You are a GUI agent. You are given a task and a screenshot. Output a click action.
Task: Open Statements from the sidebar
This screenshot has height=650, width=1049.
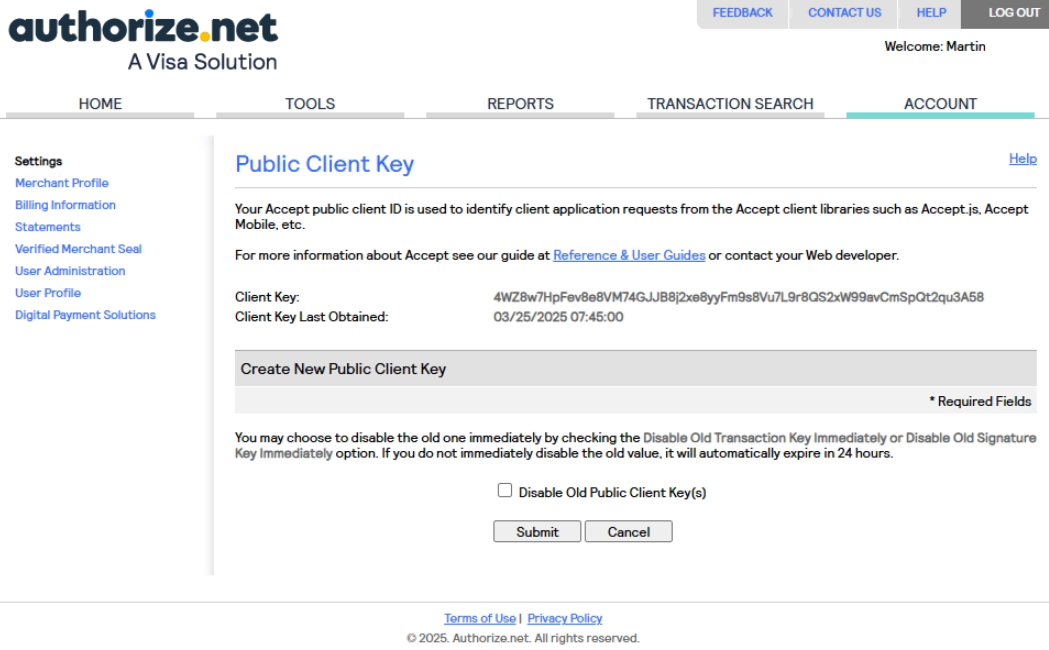point(48,227)
